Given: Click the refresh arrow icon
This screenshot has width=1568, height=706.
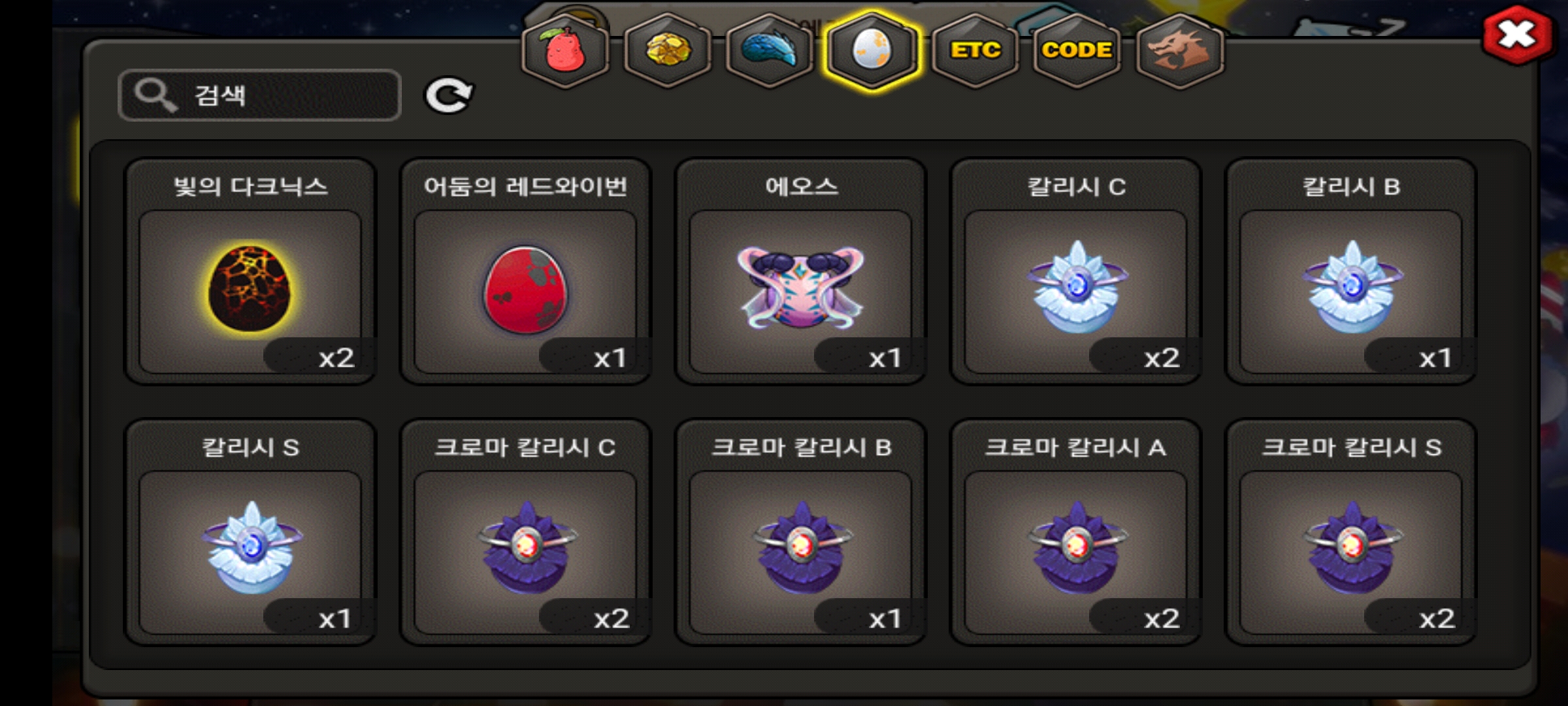Looking at the screenshot, I should click(x=449, y=95).
